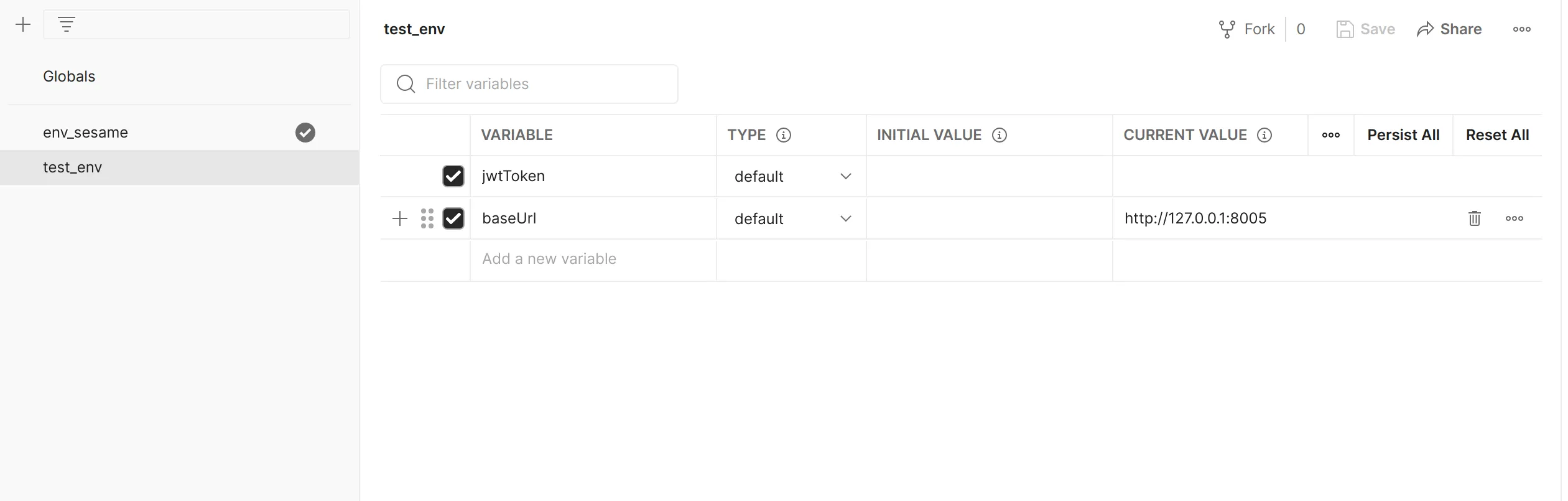This screenshot has height=501, width=1568.
Task: Select Globals in the sidebar
Action: 69,77
